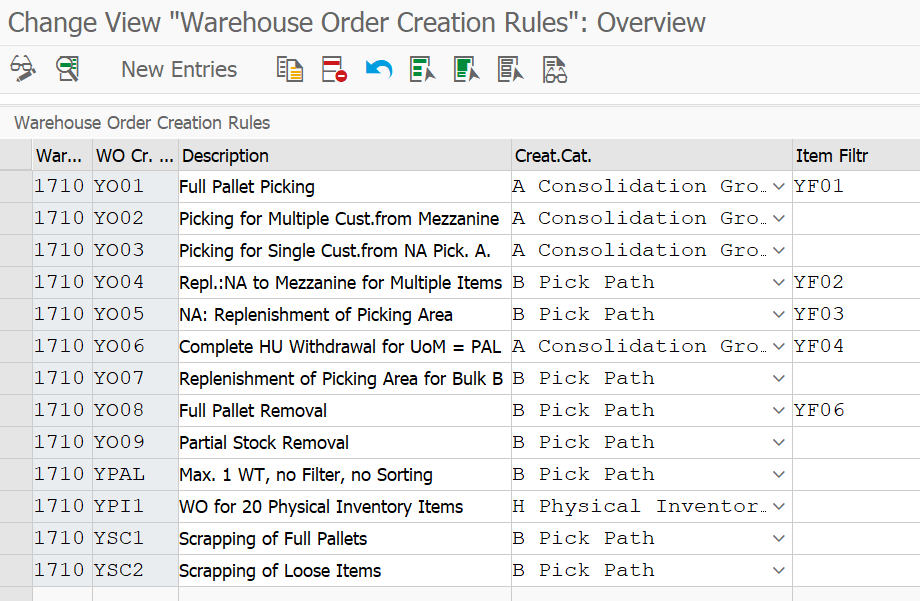Click New Entries button
Image resolution: width=920 pixels, height=601 pixels.
(x=179, y=69)
